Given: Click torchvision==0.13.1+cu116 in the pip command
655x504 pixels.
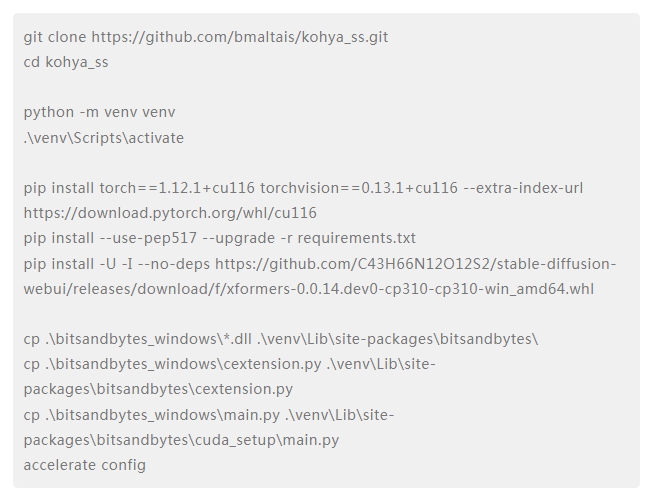Looking at the screenshot, I should [x=359, y=188].
